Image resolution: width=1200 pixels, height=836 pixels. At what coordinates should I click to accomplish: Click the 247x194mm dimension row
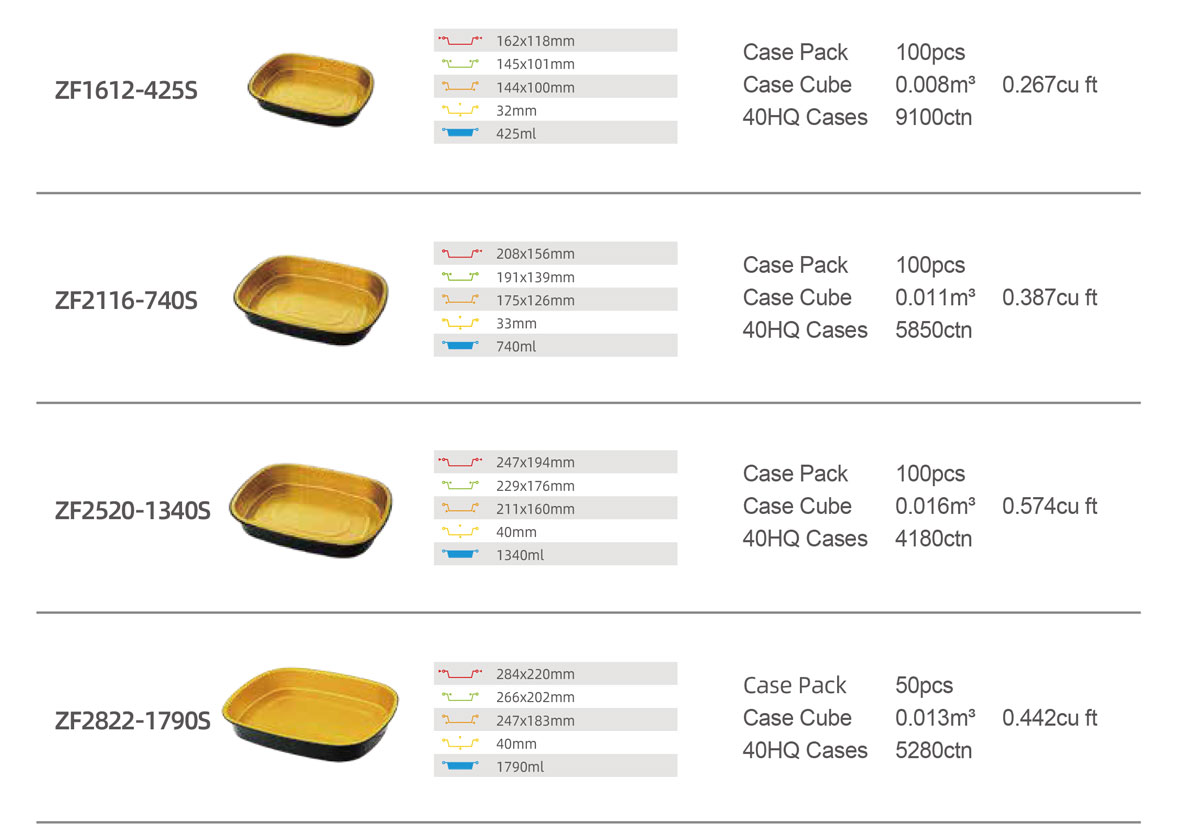pyautogui.click(x=556, y=462)
